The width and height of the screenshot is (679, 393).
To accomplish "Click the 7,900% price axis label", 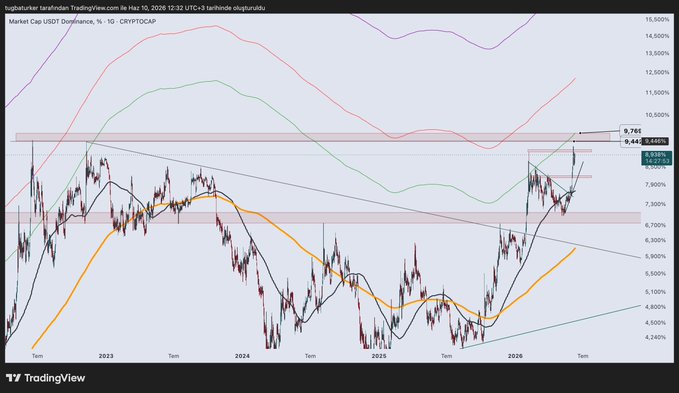I will coord(656,185).
